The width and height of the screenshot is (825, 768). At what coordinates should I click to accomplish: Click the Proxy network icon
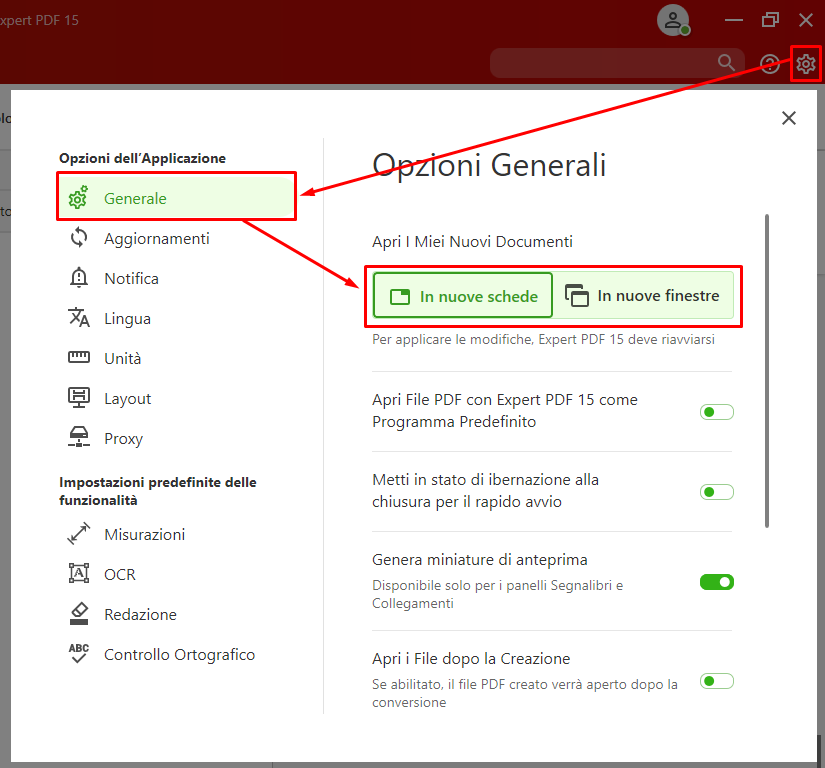pos(79,437)
